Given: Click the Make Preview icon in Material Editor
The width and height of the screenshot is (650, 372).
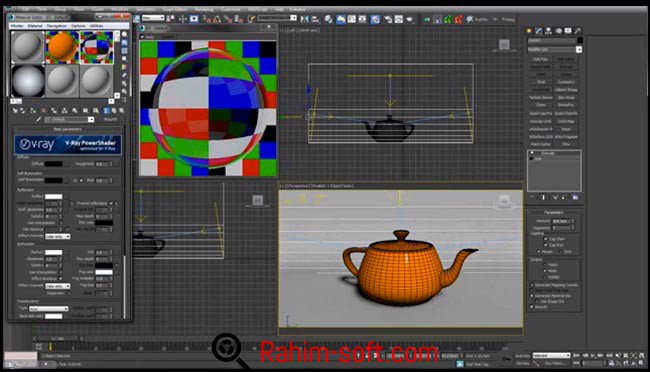Looking at the screenshot, I should pos(124,75).
